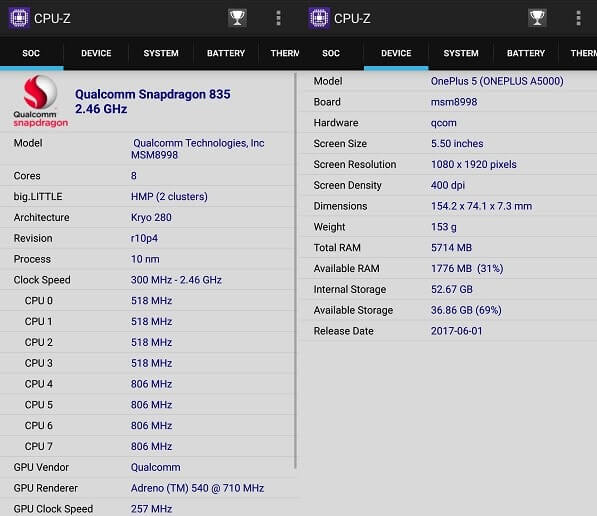
Task: Click the Qualcomm Snapdragon 835 heading
Action: click(x=153, y=94)
